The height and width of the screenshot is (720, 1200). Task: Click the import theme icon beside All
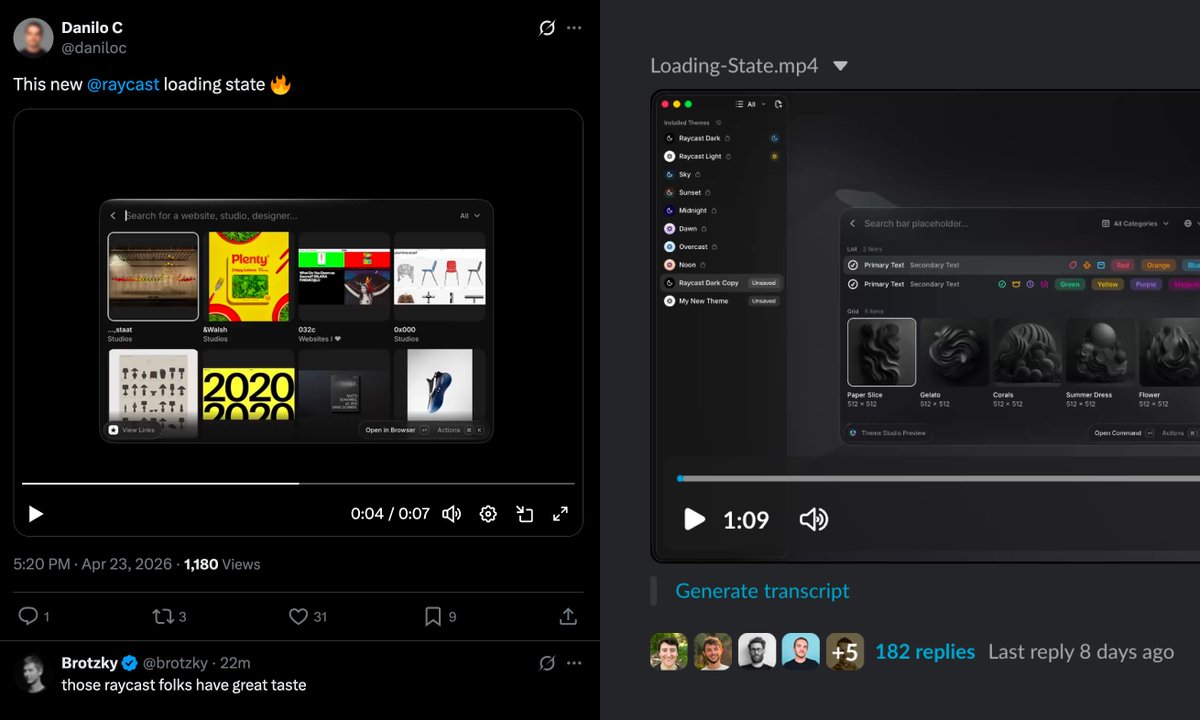click(778, 104)
